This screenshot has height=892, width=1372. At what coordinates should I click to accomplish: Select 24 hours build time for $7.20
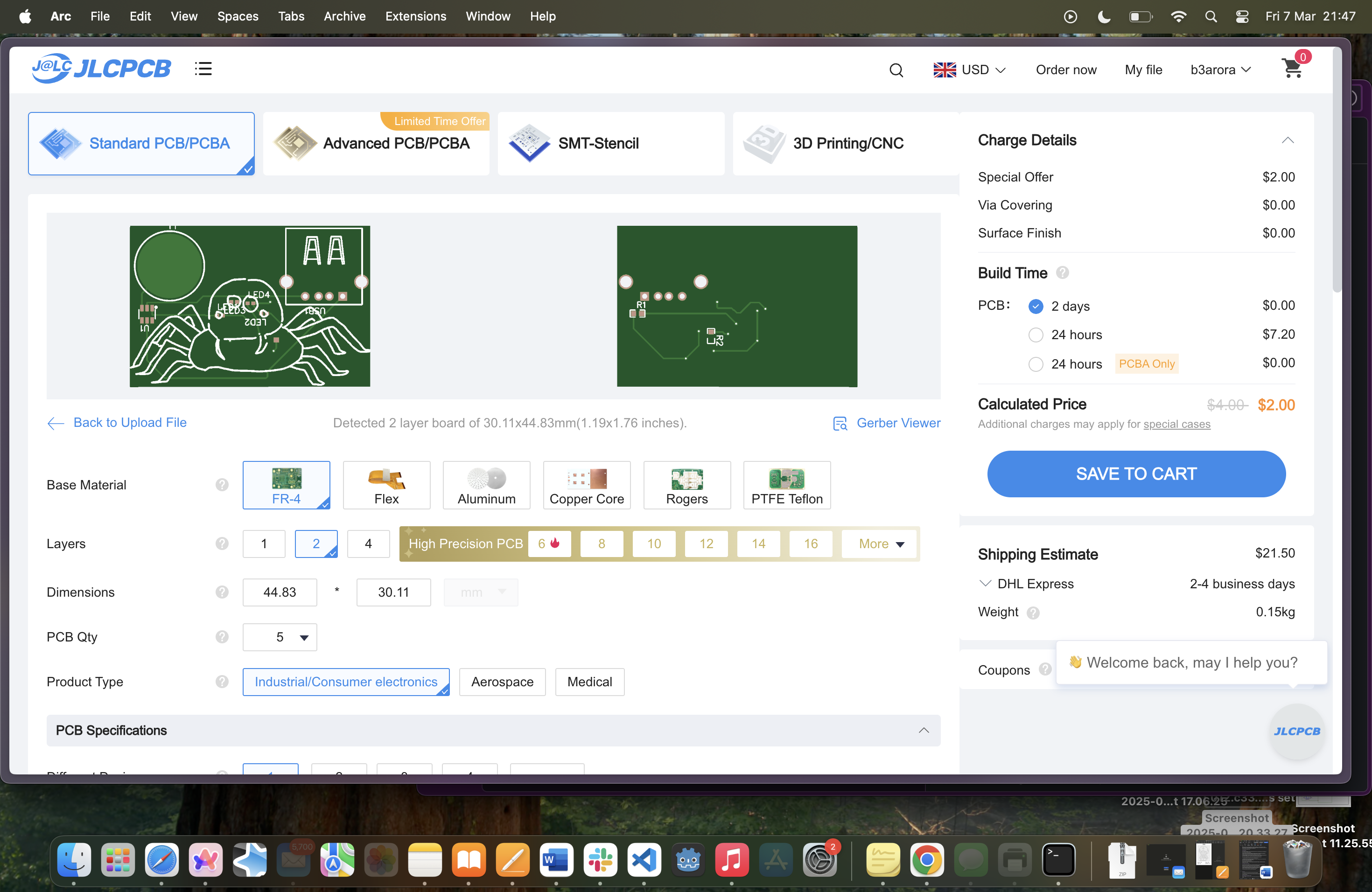coord(1036,335)
